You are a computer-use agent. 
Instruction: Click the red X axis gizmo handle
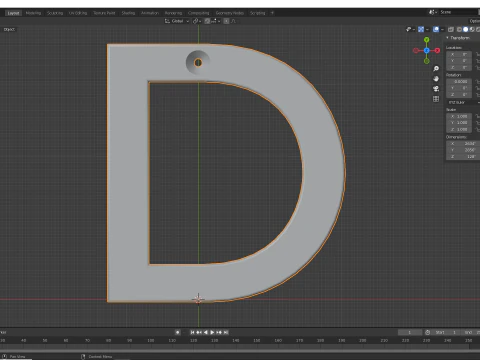(437, 50)
